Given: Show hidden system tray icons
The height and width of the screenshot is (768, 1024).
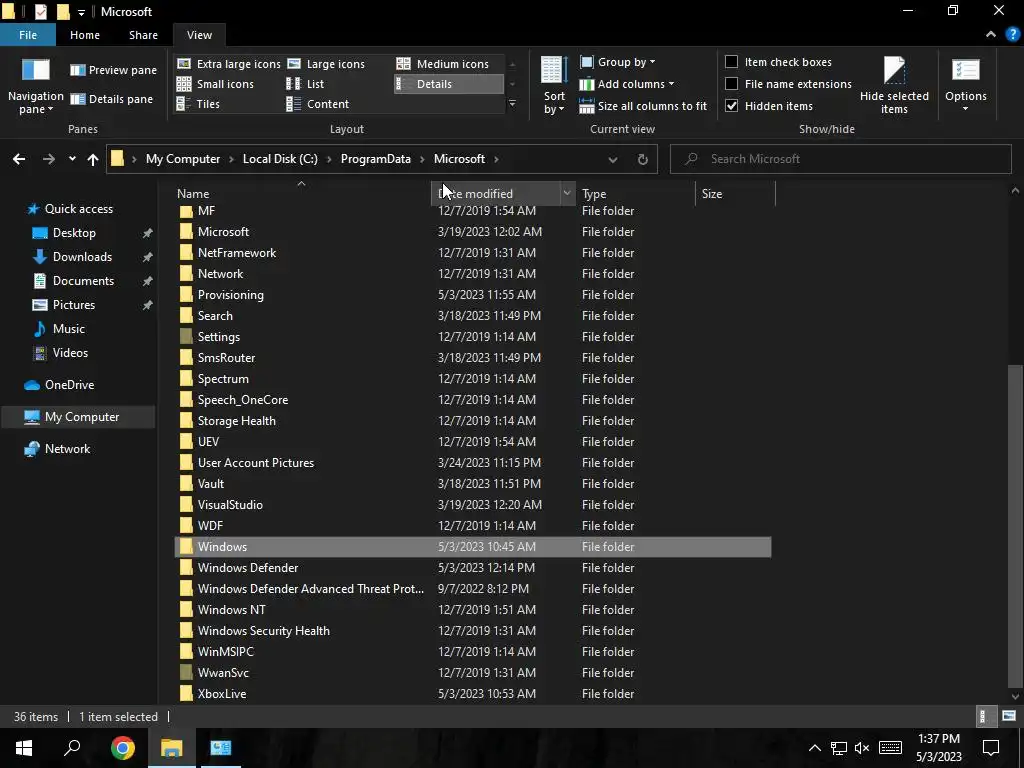Looking at the screenshot, I should [x=814, y=748].
